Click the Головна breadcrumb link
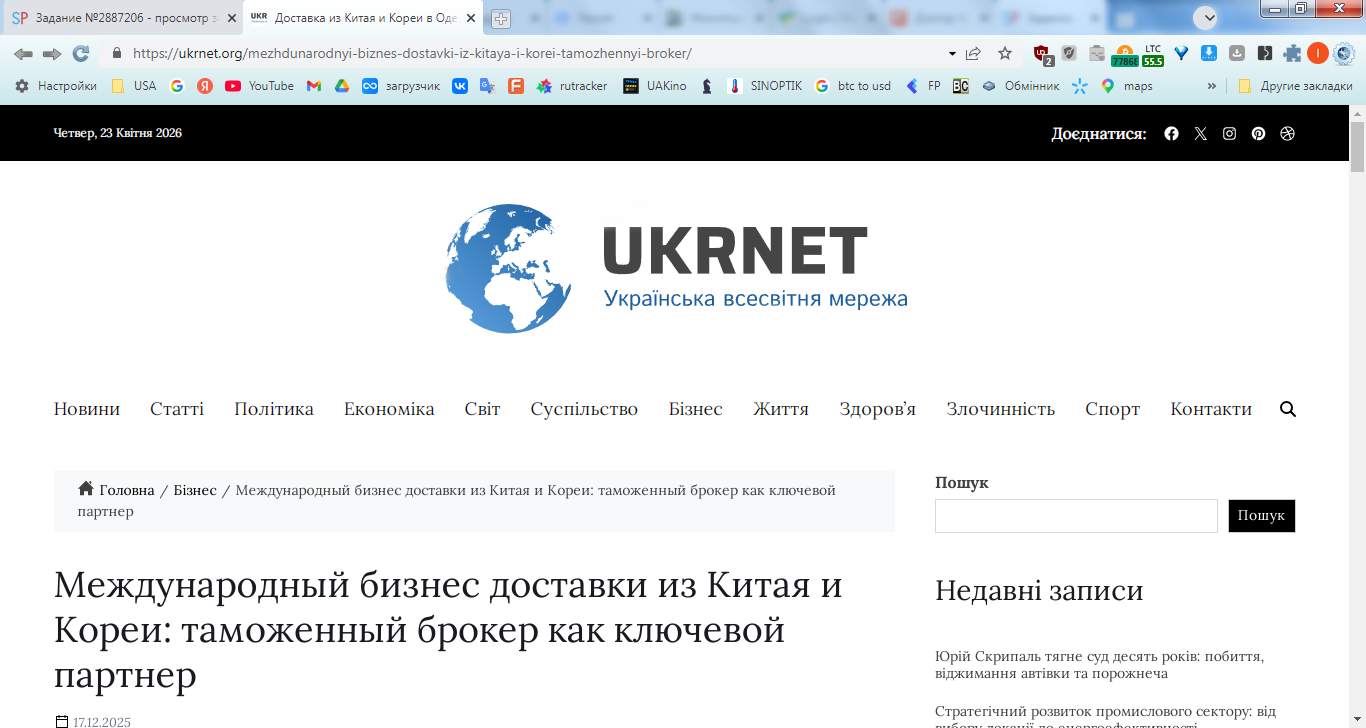Viewport: 1366px width, 728px height. click(127, 490)
